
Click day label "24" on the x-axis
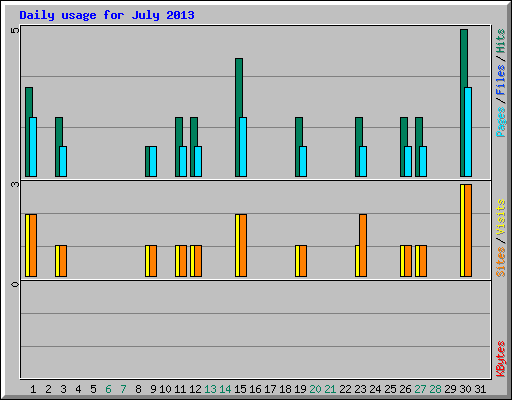375,389
